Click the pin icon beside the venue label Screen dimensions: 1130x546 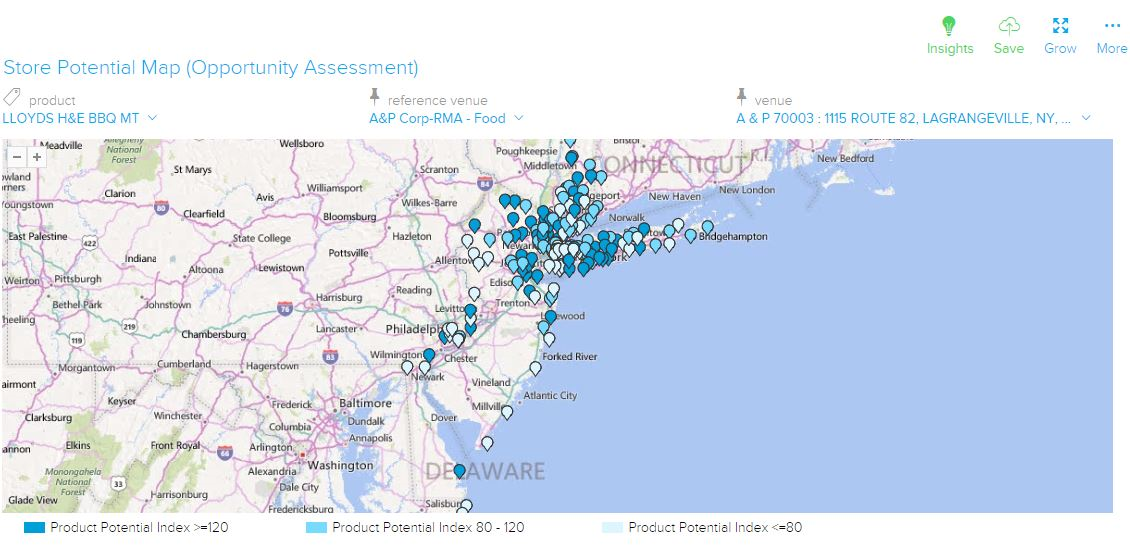(742, 97)
